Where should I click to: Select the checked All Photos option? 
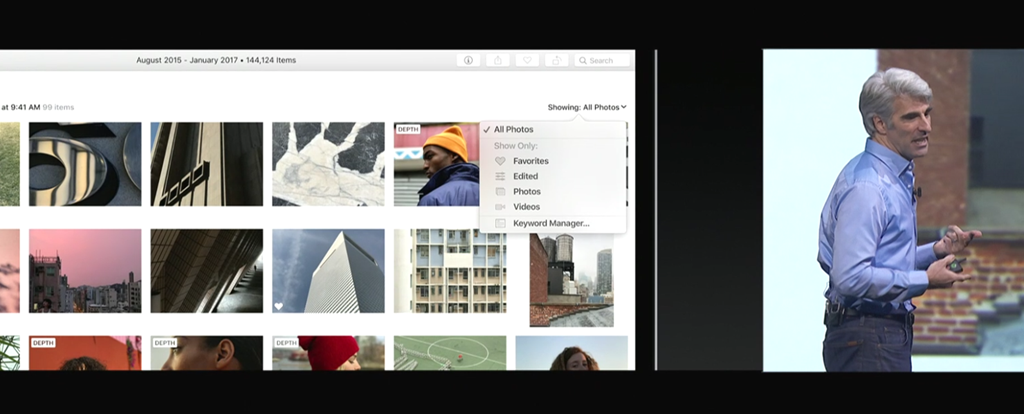point(513,130)
